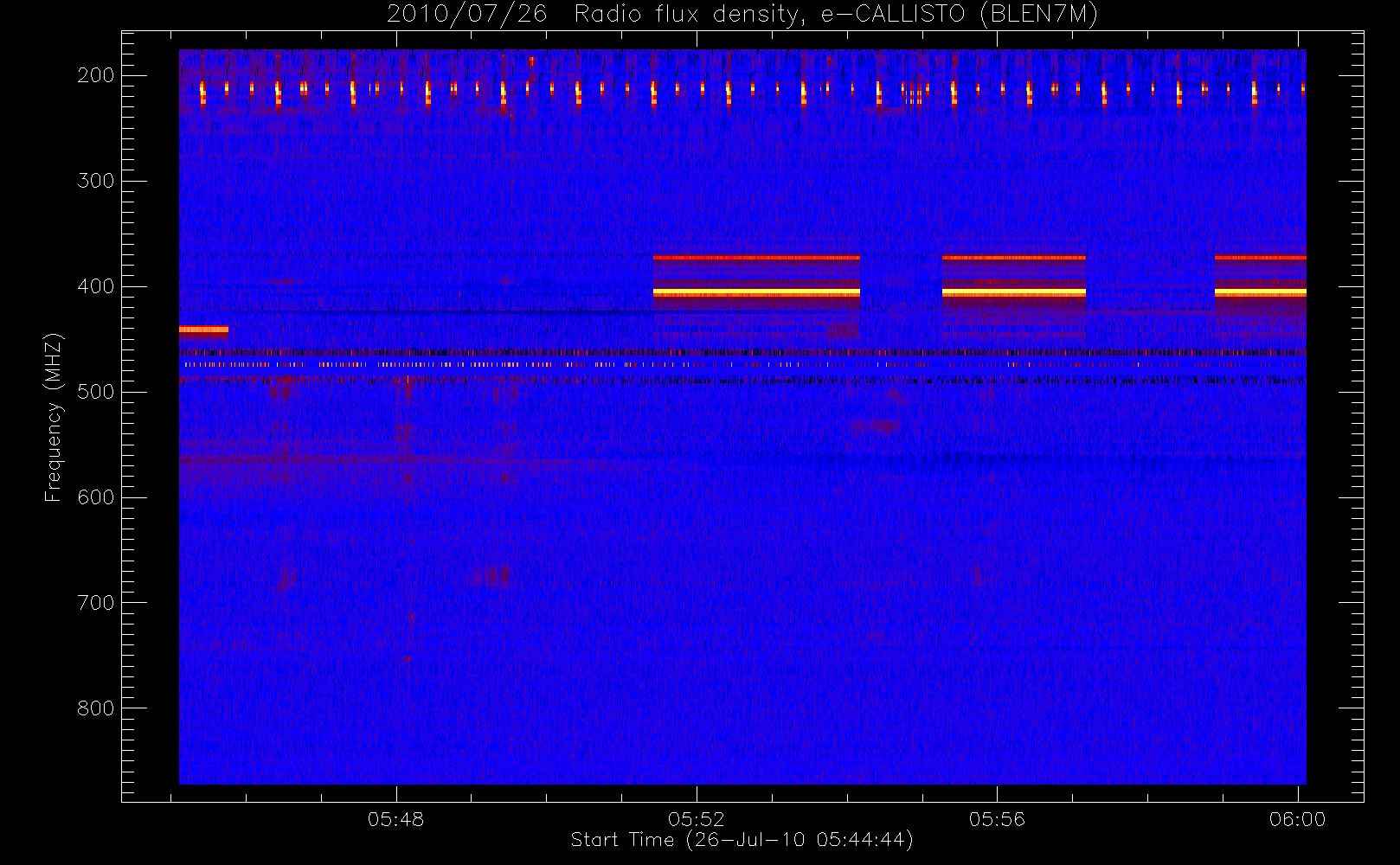1400x865 pixels.
Task: Click the 05:48 time tick label
Action: point(396,819)
